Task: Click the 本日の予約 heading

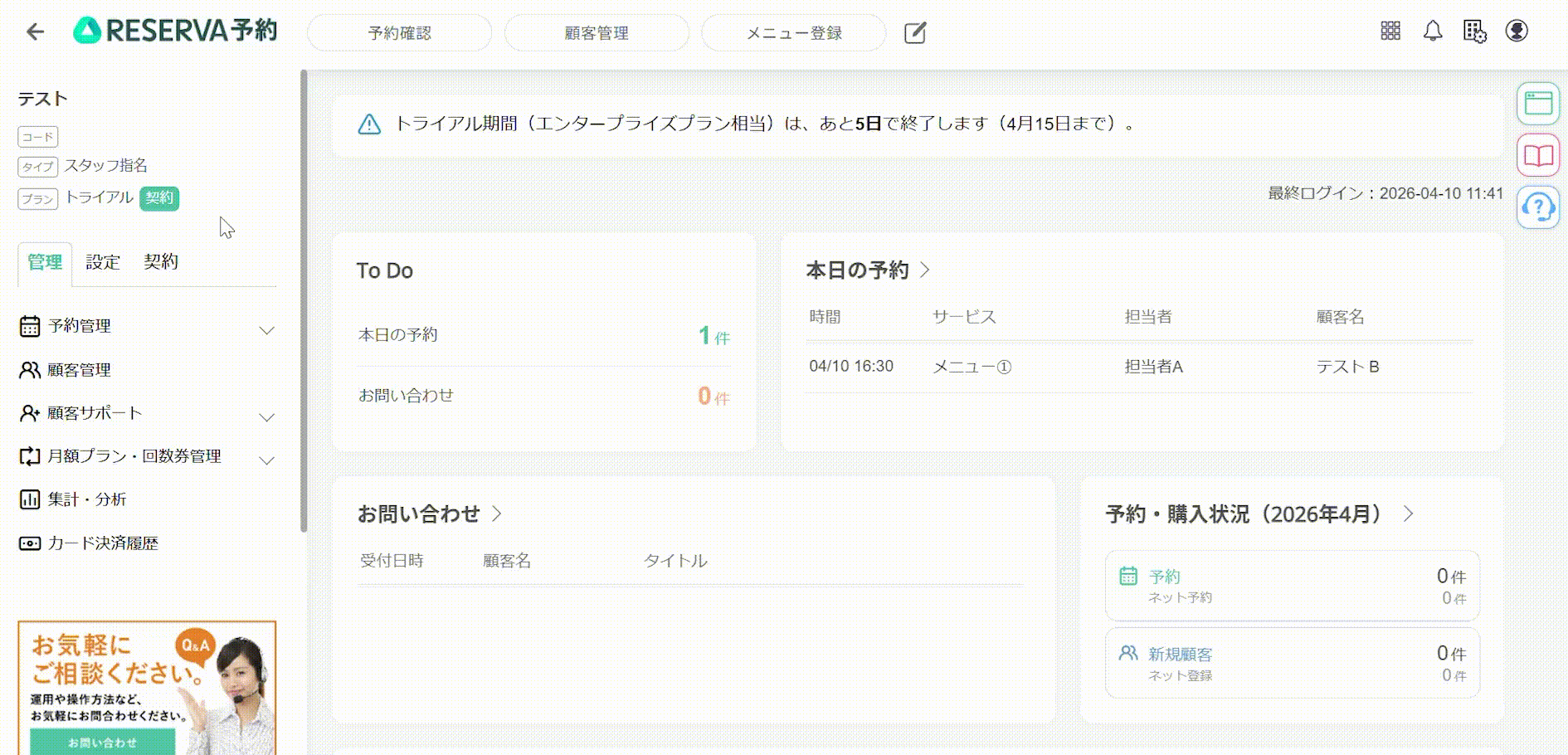Action: pos(858,270)
